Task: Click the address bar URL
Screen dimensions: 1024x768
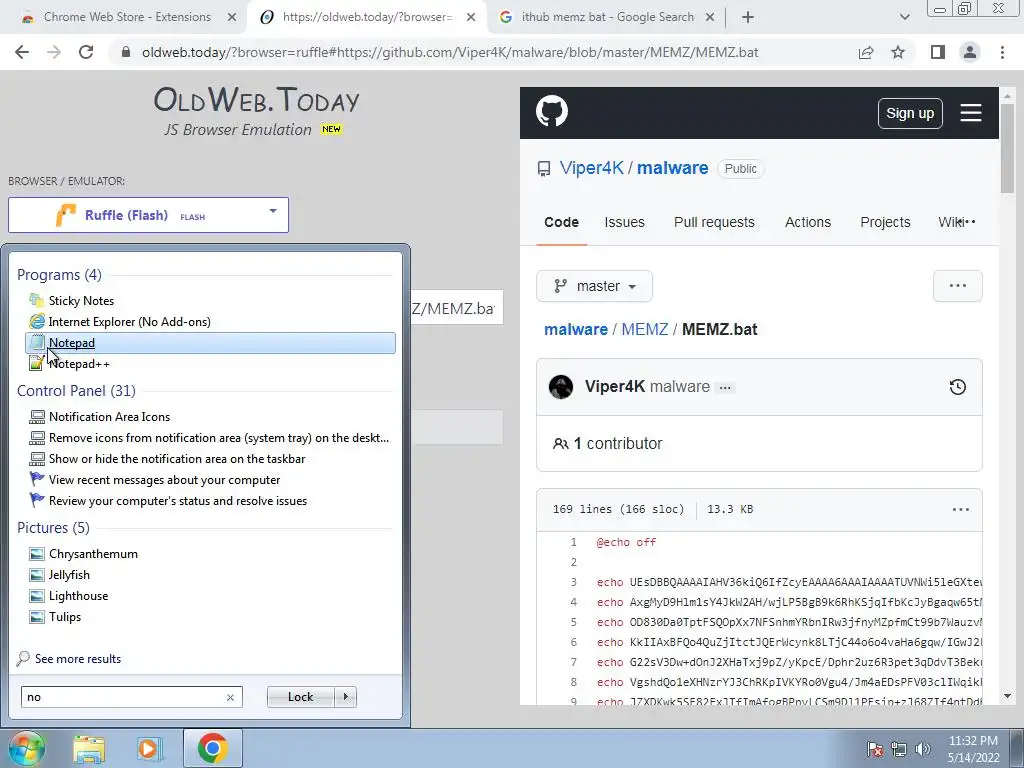Action: click(450, 52)
